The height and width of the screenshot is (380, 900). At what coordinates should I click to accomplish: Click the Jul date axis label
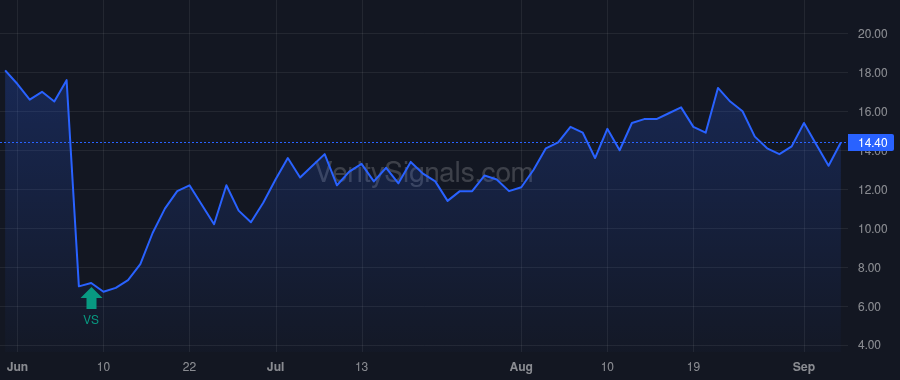276,368
